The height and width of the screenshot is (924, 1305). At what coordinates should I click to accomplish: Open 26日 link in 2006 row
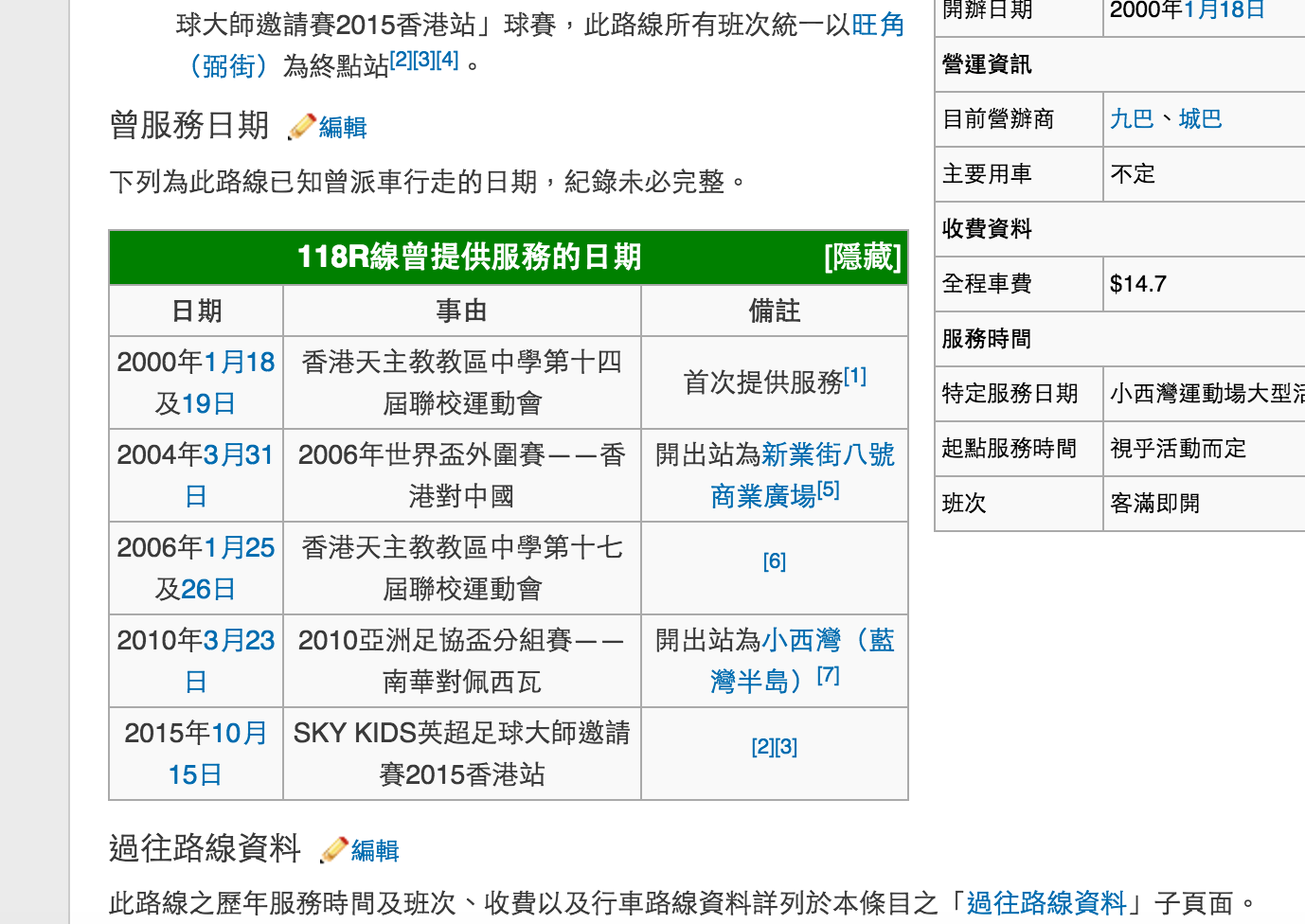pyautogui.click(x=207, y=589)
